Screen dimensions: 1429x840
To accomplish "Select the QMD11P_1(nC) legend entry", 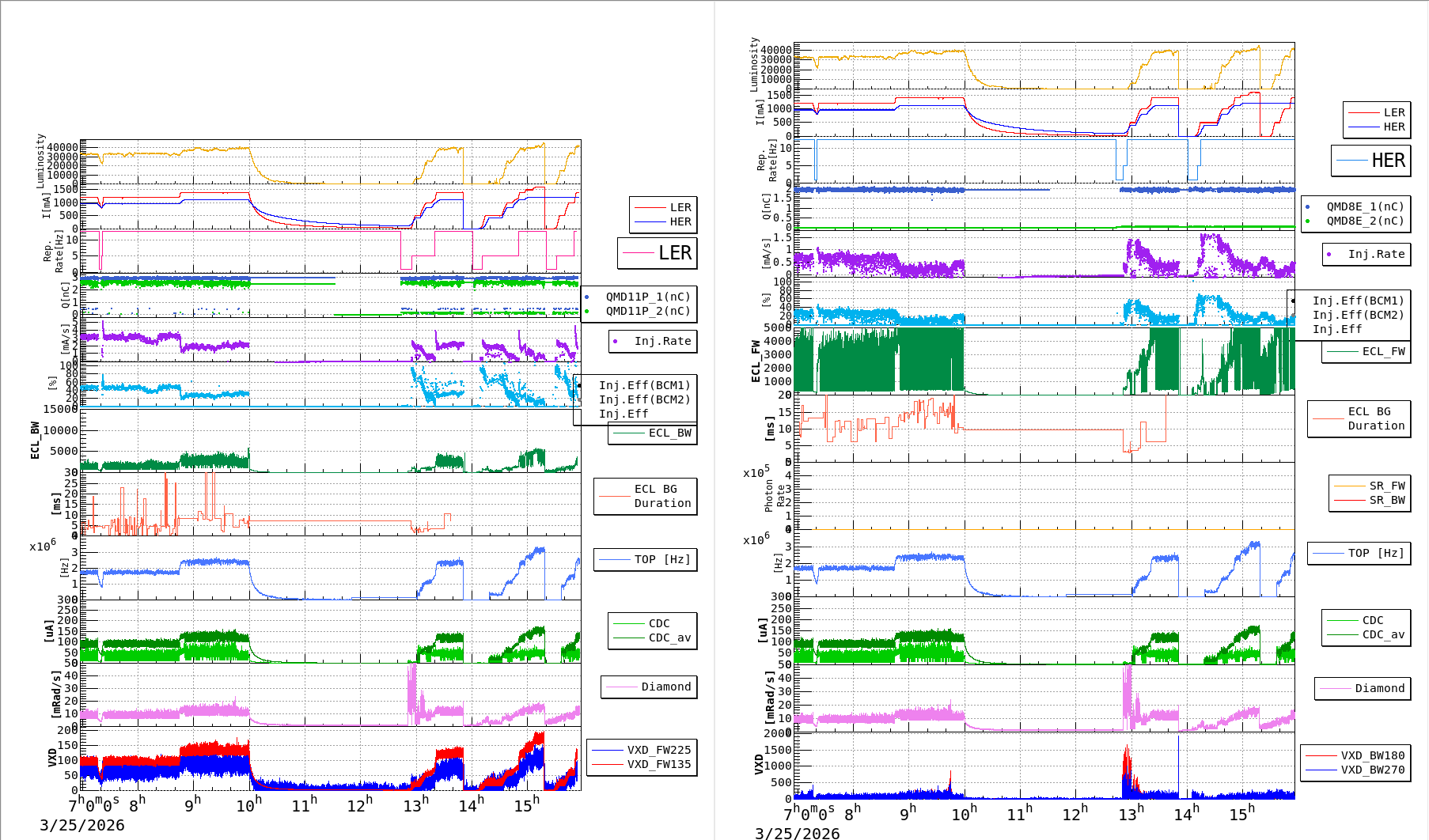I will coord(647,297).
